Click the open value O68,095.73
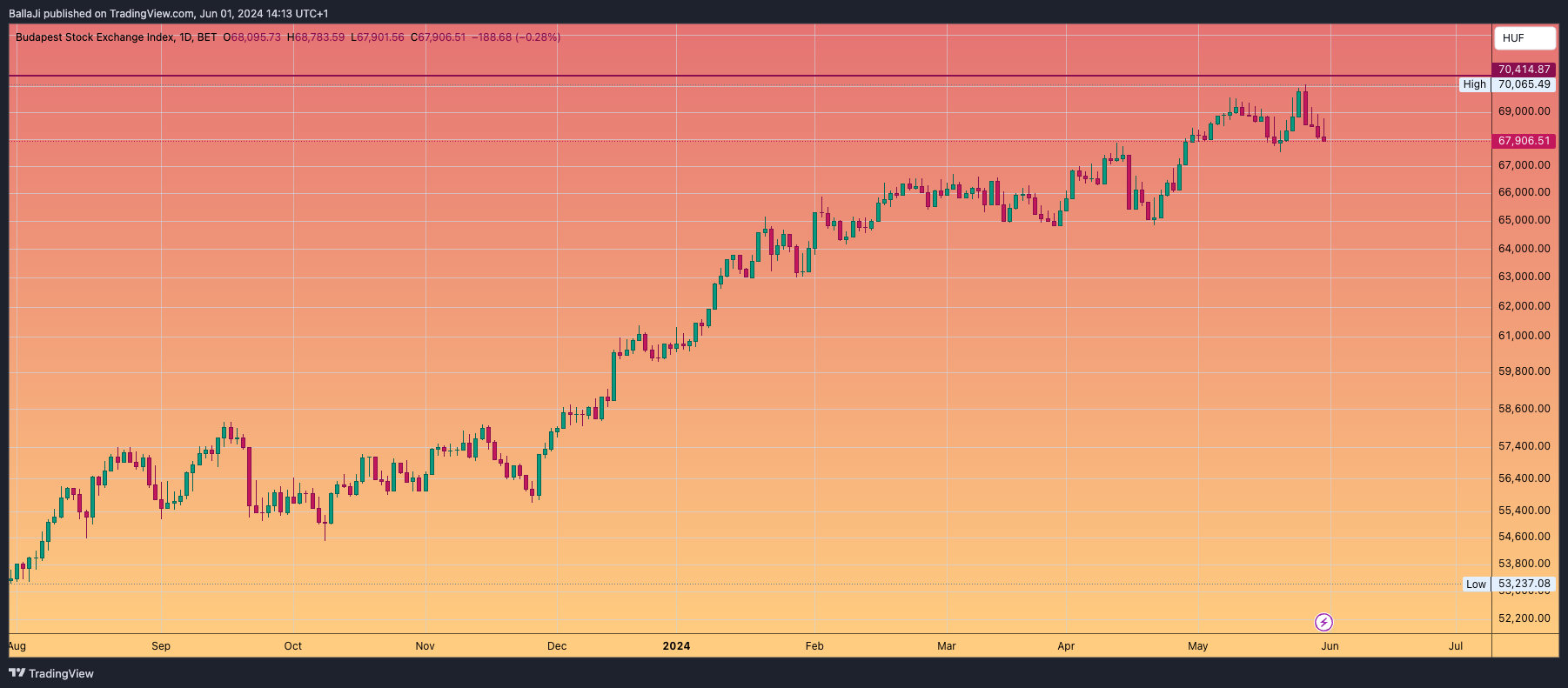Viewport: 1568px width, 688px height. [252, 37]
